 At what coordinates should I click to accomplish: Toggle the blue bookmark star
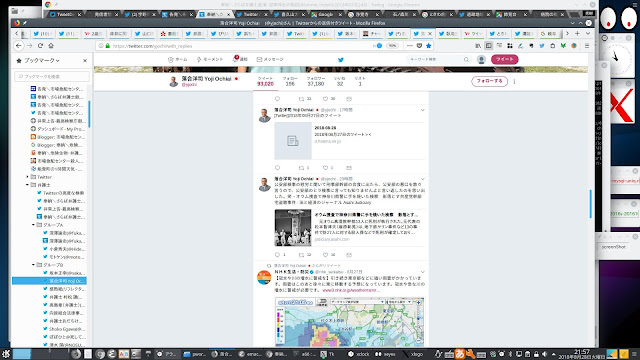point(429,46)
